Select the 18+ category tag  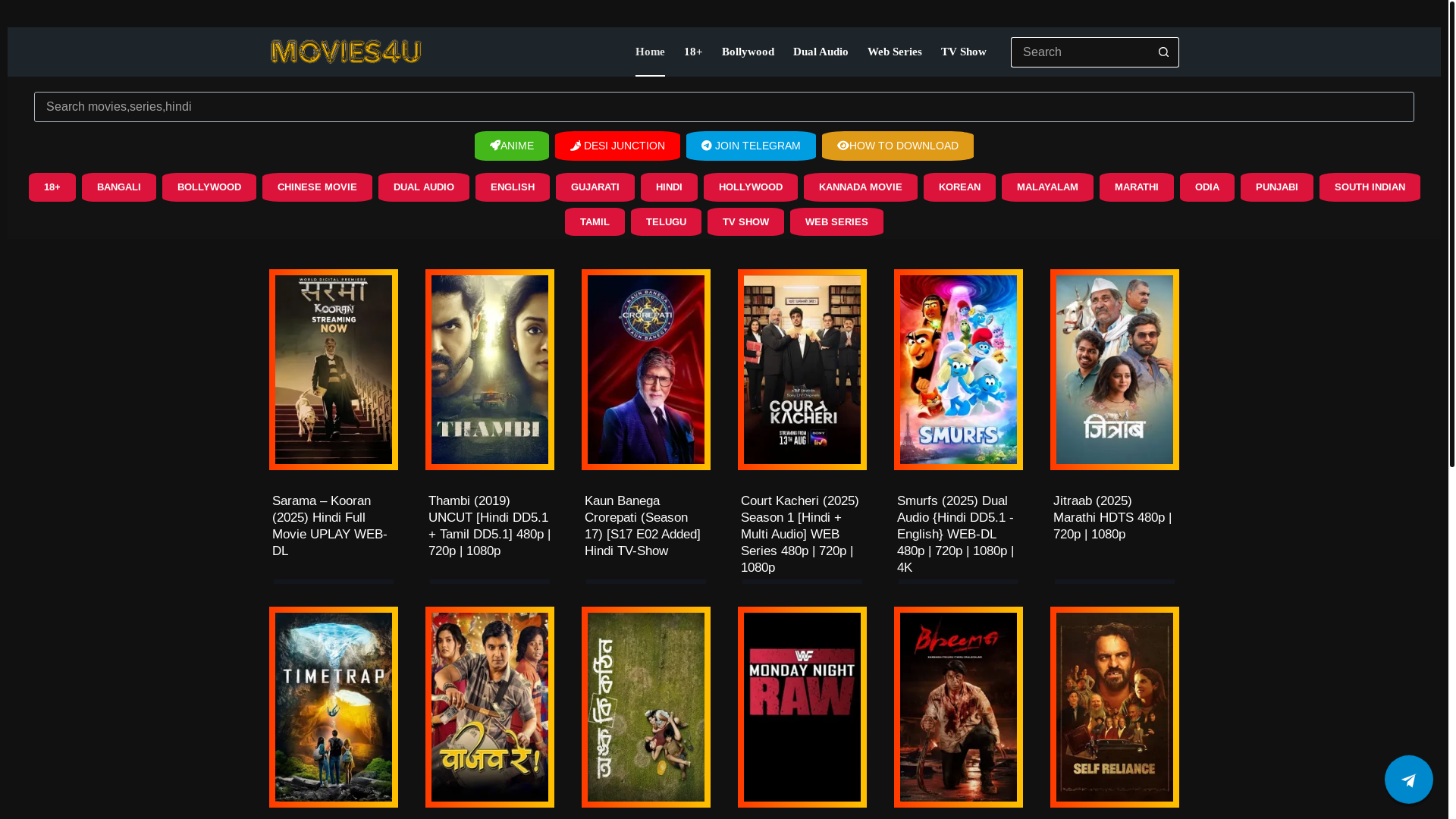52,187
